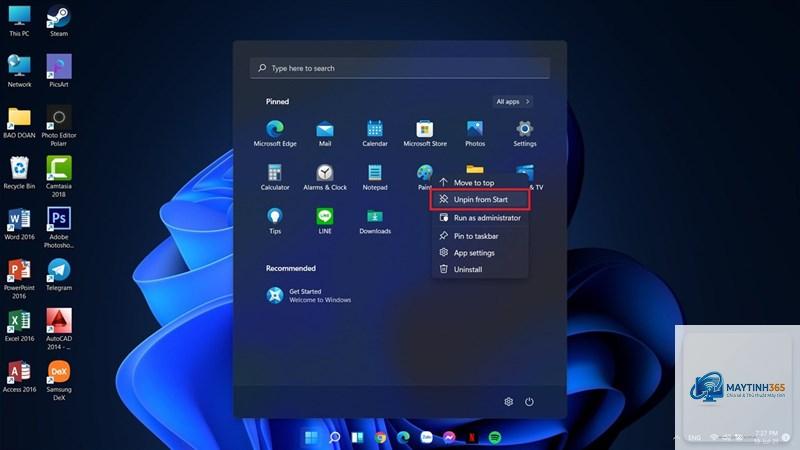Launch the Photos app
This screenshot has width=800, height=450.
[x=474, y=133]
